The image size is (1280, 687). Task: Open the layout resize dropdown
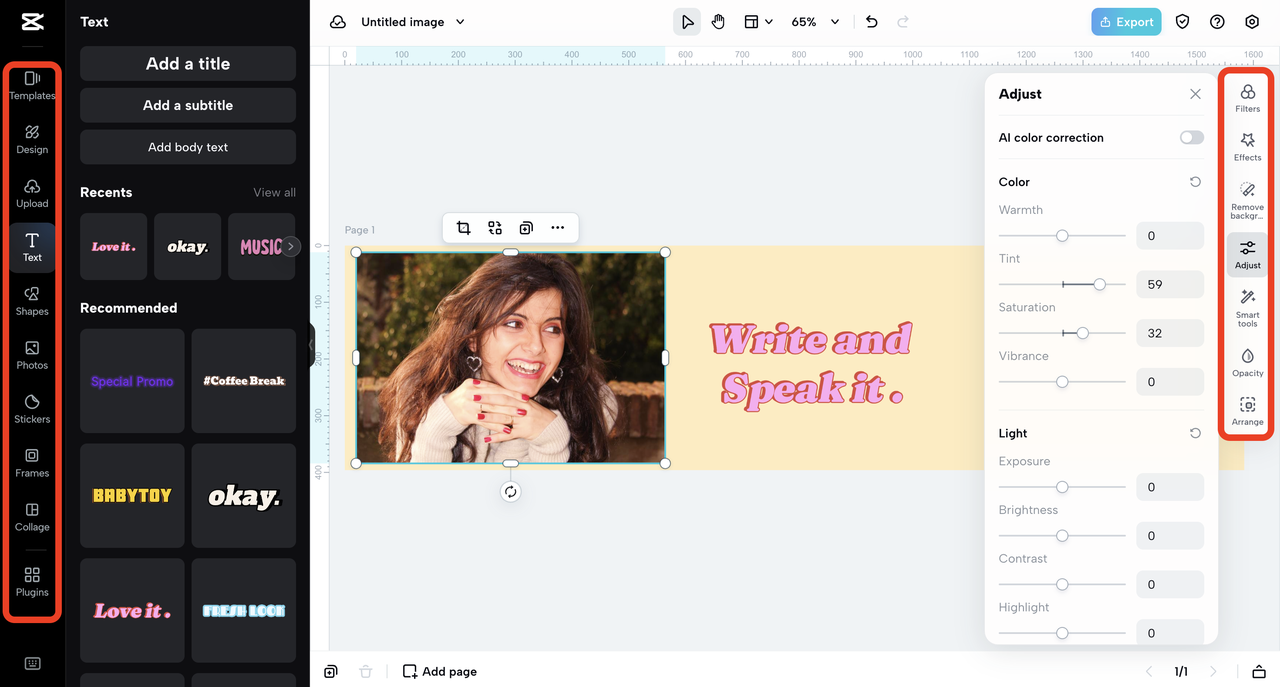[758, 22]
